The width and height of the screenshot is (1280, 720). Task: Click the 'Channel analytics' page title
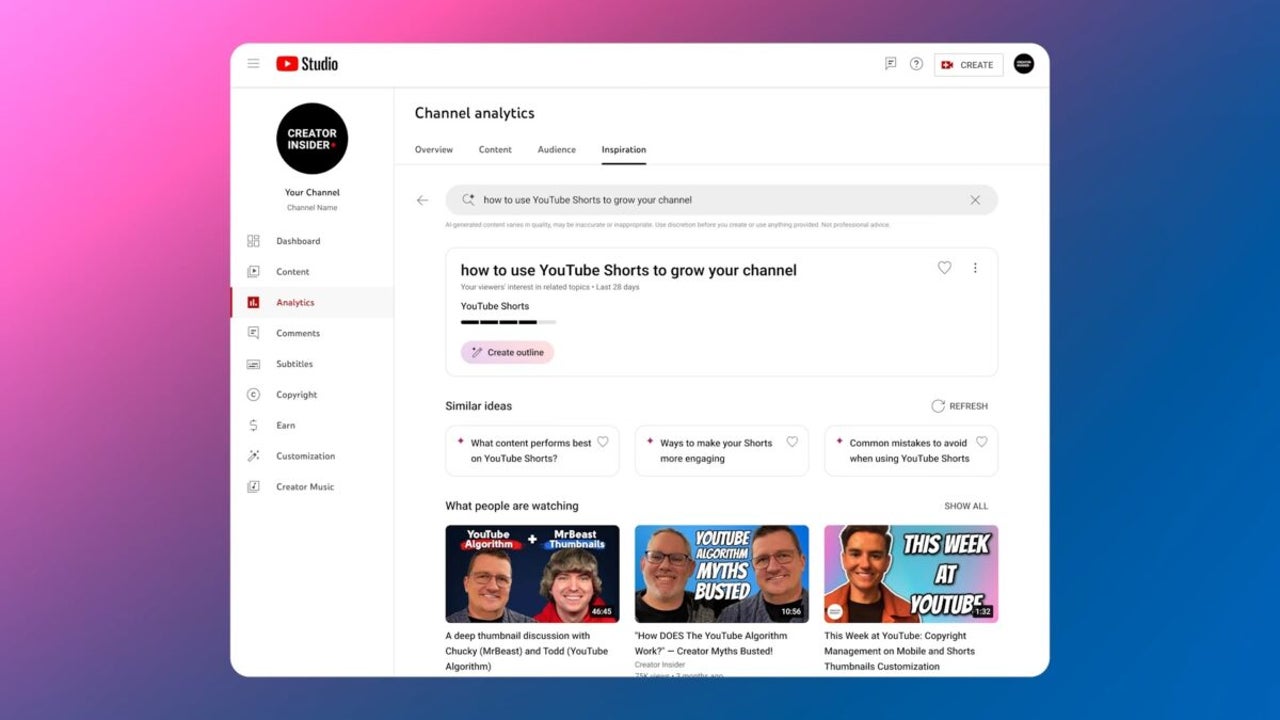pos(475,113)
